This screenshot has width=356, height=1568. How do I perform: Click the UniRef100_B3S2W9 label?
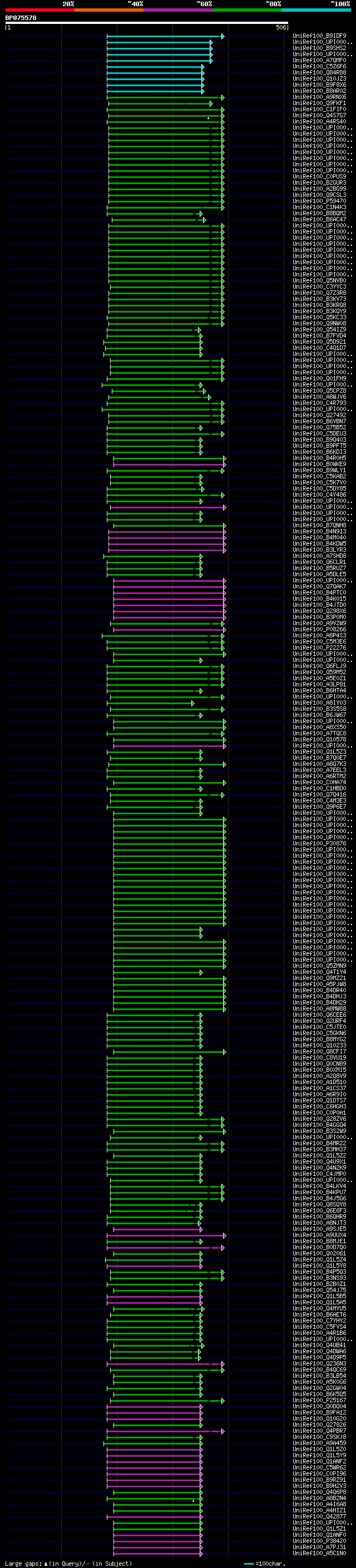[x=319, y=1131]
